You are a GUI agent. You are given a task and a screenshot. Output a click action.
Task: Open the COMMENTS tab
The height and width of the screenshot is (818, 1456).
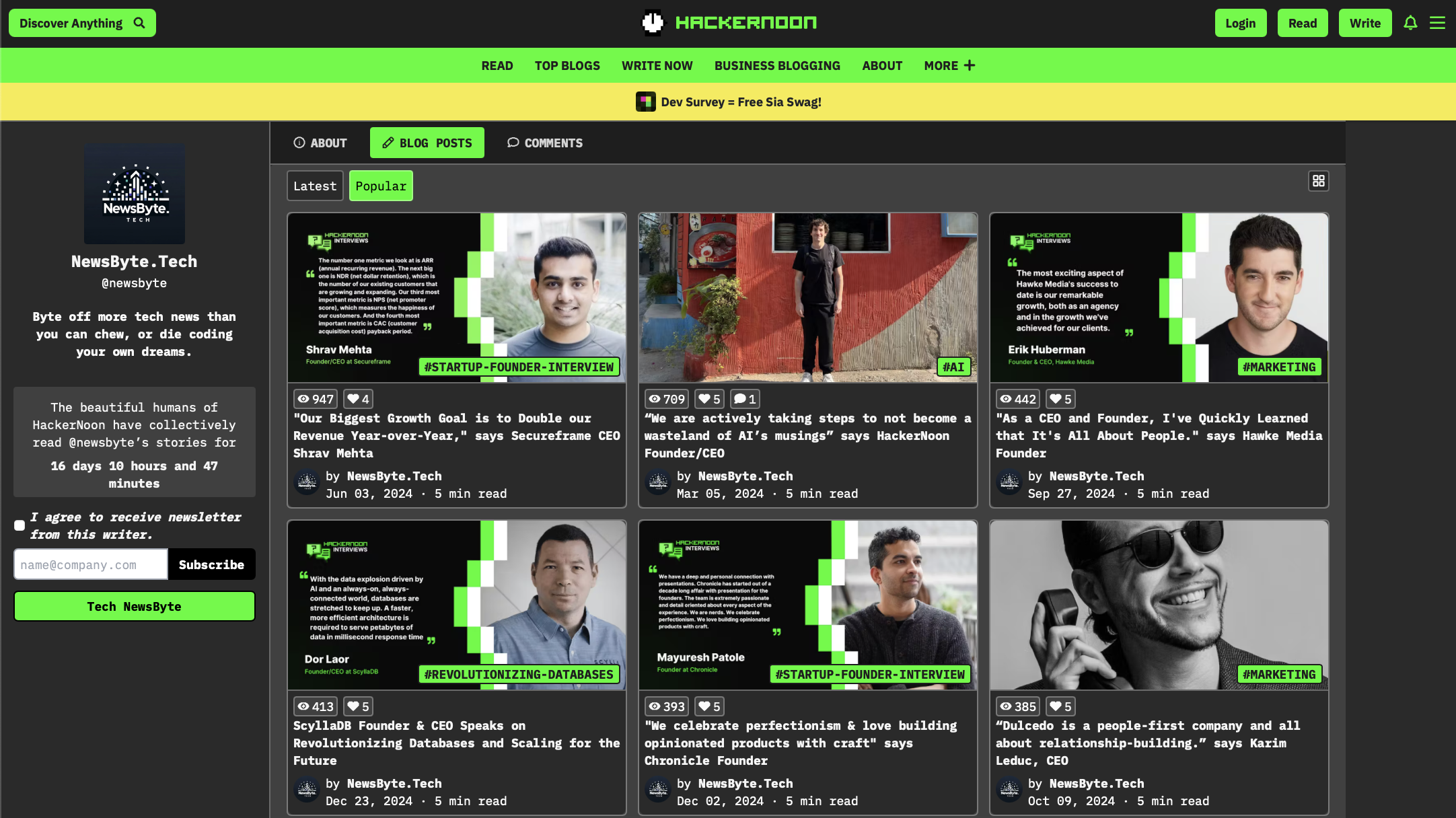click(x=545, y=143)
